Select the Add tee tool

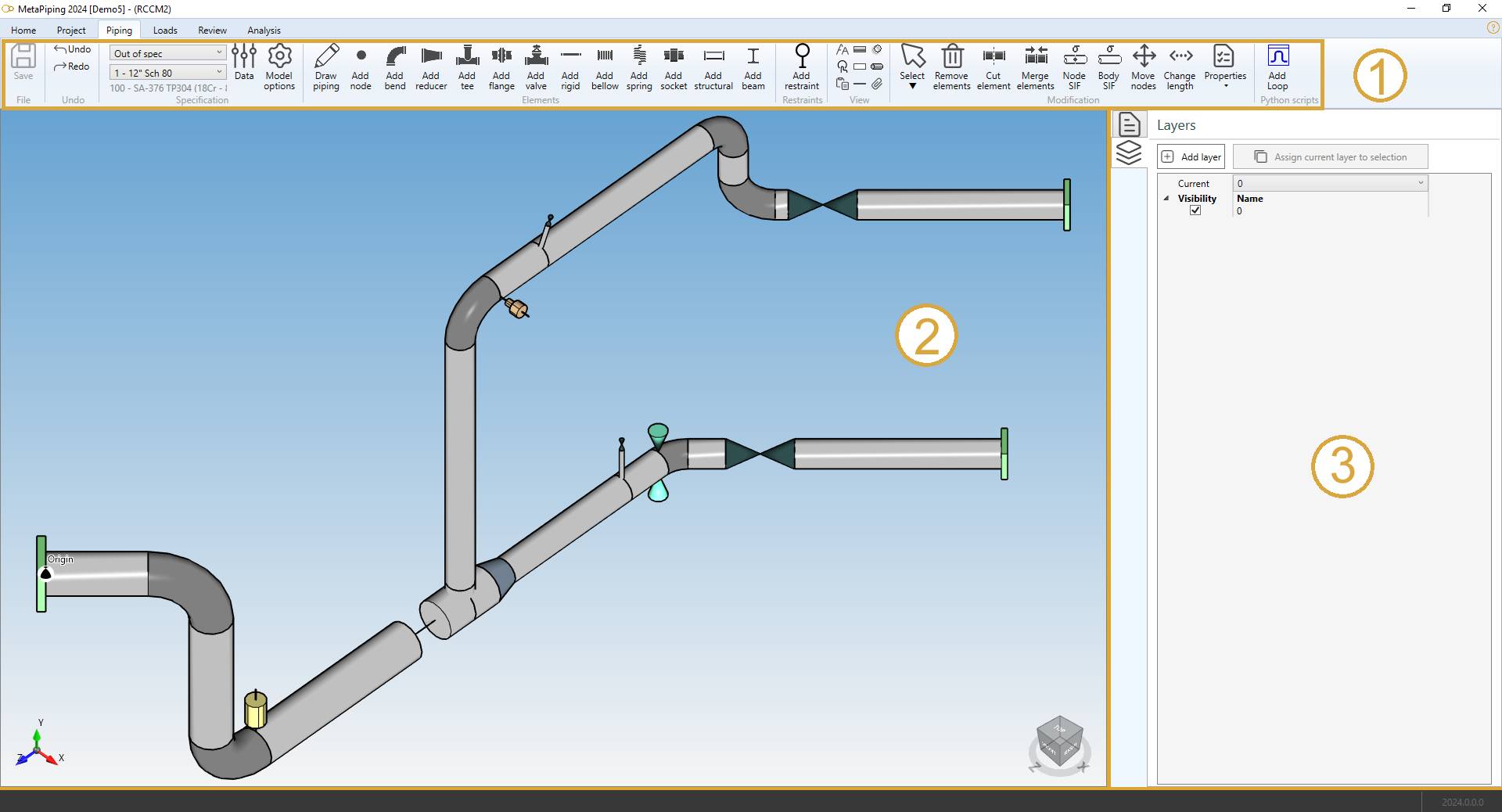point(467,67)
